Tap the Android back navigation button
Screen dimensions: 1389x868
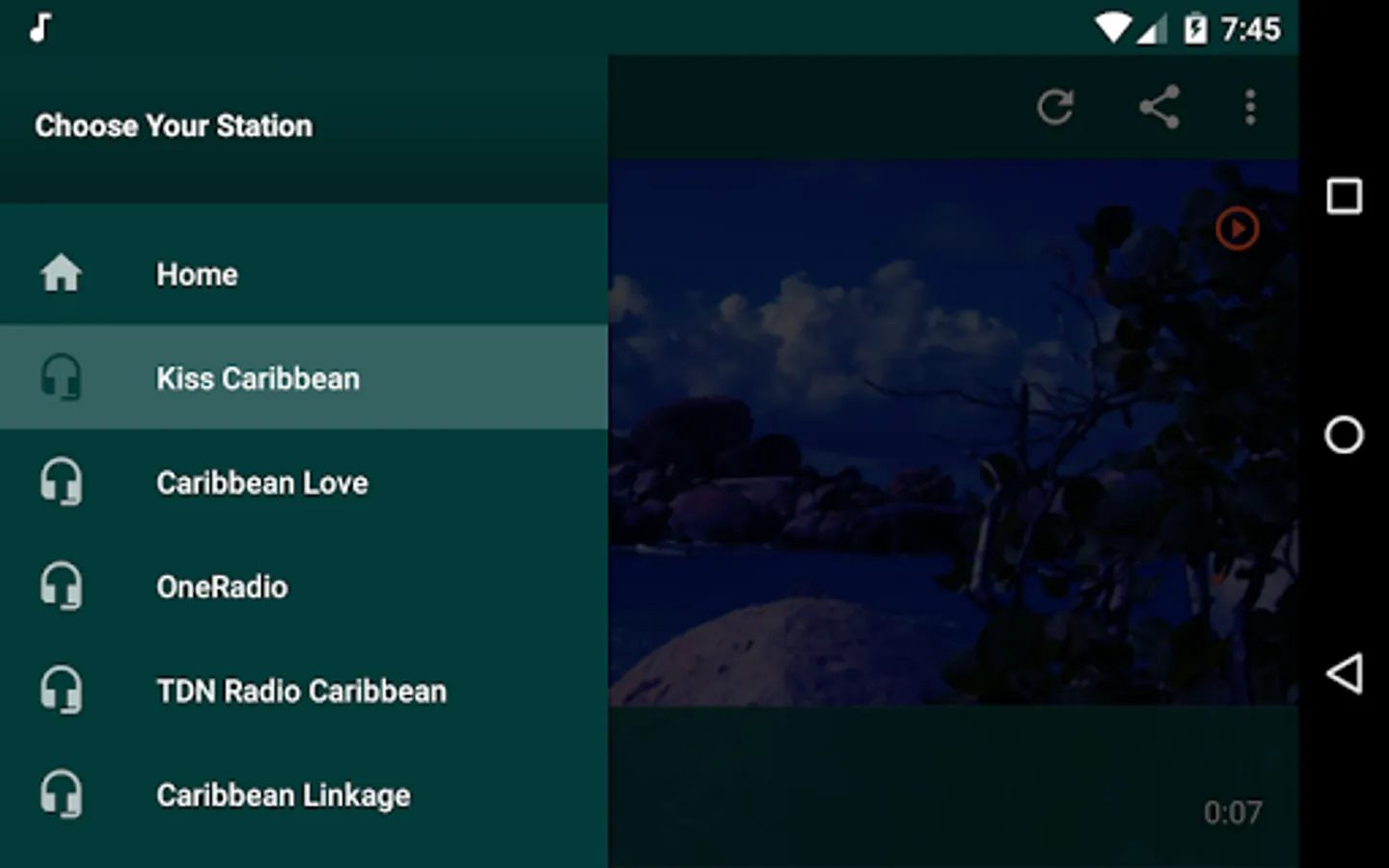point(1344,673)
